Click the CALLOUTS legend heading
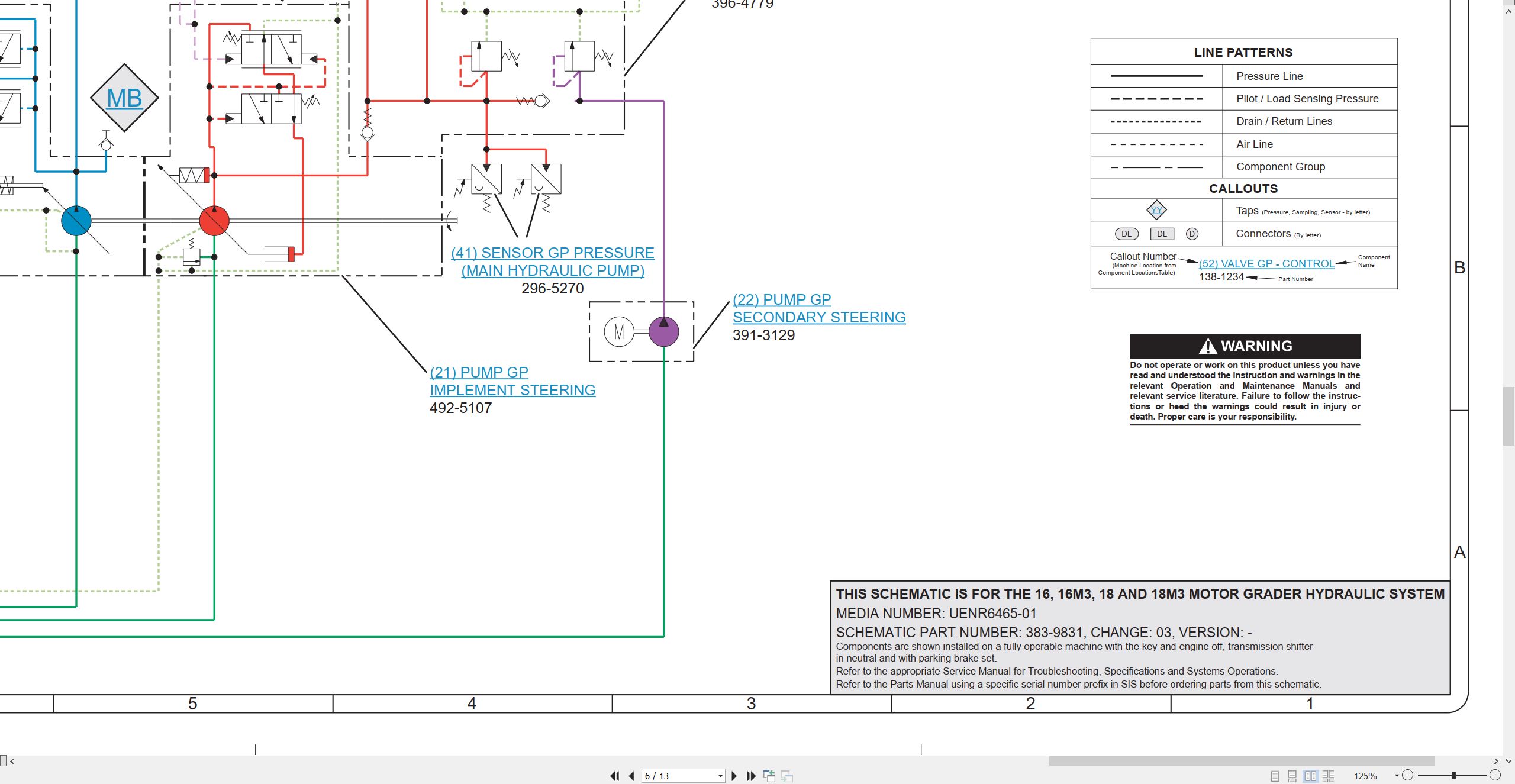 tap(1243, 188)
